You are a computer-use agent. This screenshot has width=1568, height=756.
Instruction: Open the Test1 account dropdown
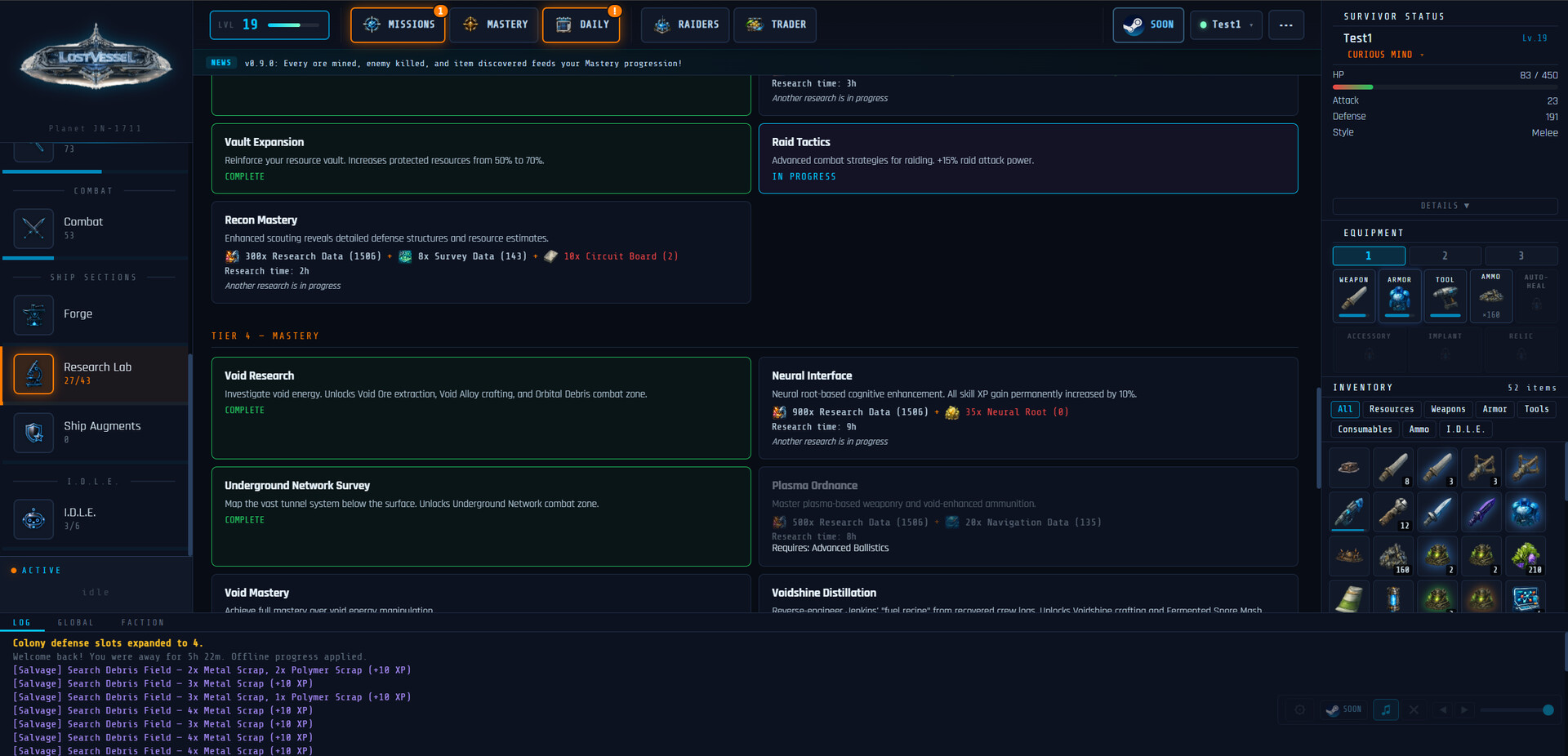[1226, 24]
